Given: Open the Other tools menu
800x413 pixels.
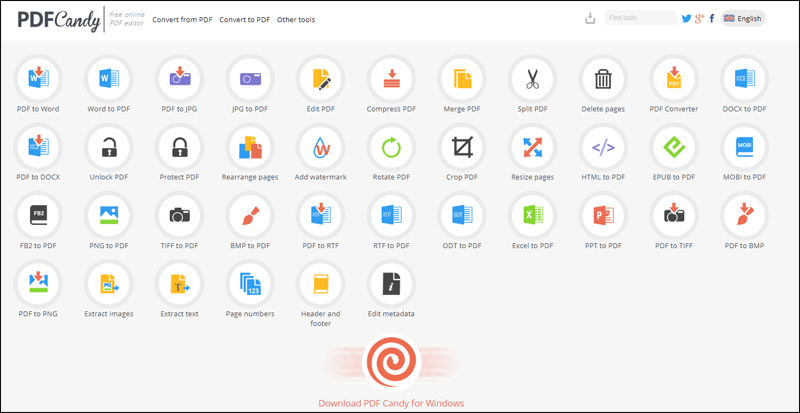Looking at the screenshot, I should point(296,20).
